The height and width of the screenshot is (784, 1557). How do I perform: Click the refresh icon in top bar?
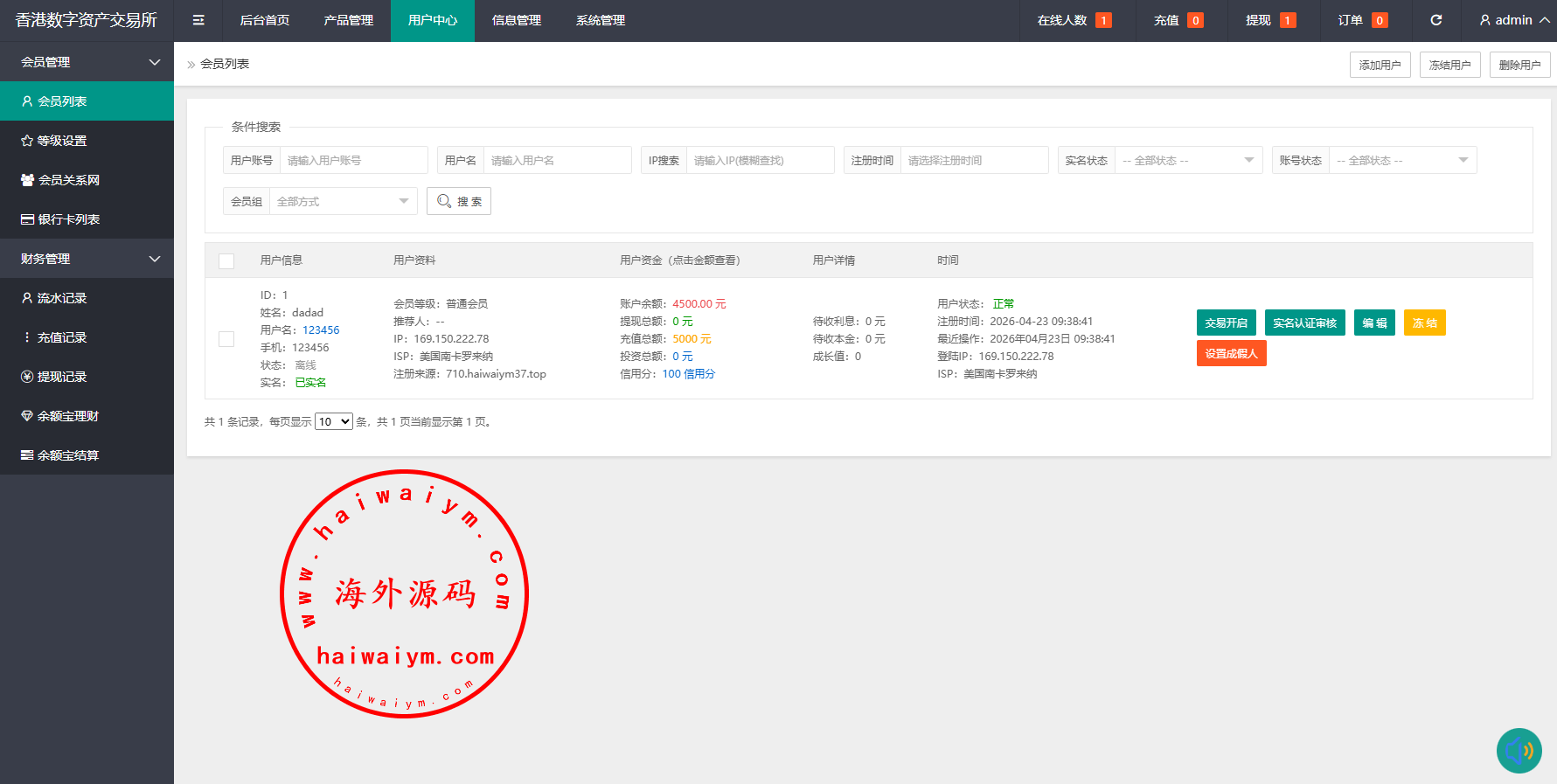click(x=1435, y=20)
